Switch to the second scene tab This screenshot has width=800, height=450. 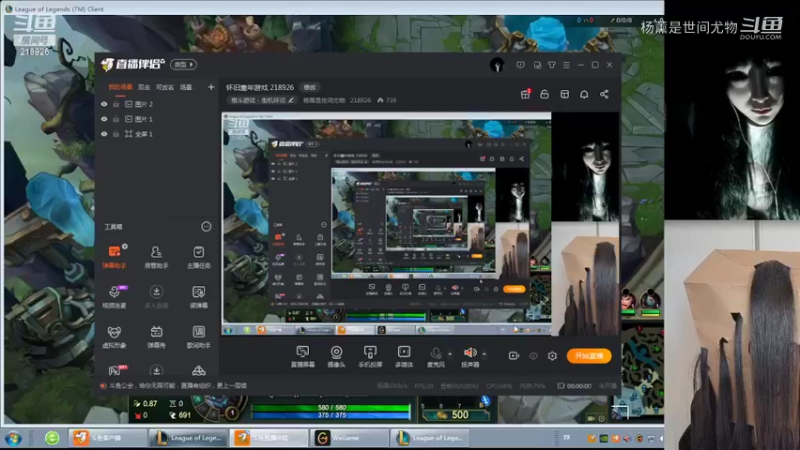pyautogui.click(x=144, y=87)
